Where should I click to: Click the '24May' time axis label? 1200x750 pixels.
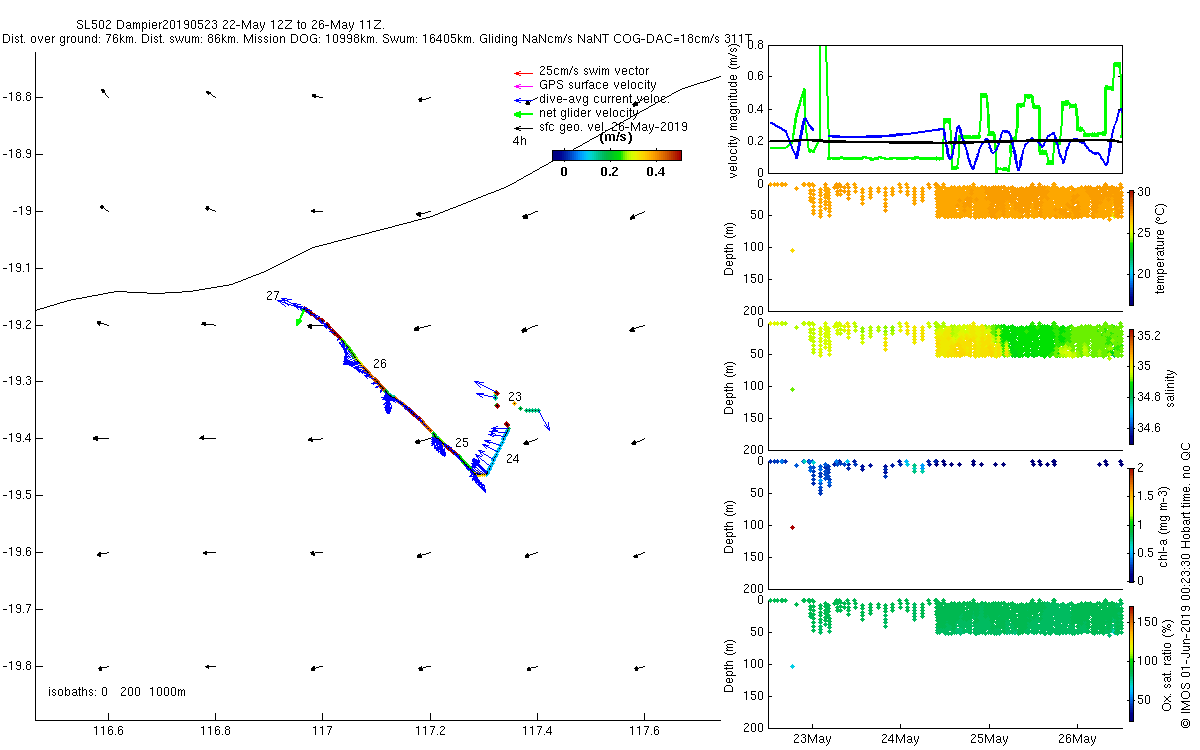coord(900,739)
